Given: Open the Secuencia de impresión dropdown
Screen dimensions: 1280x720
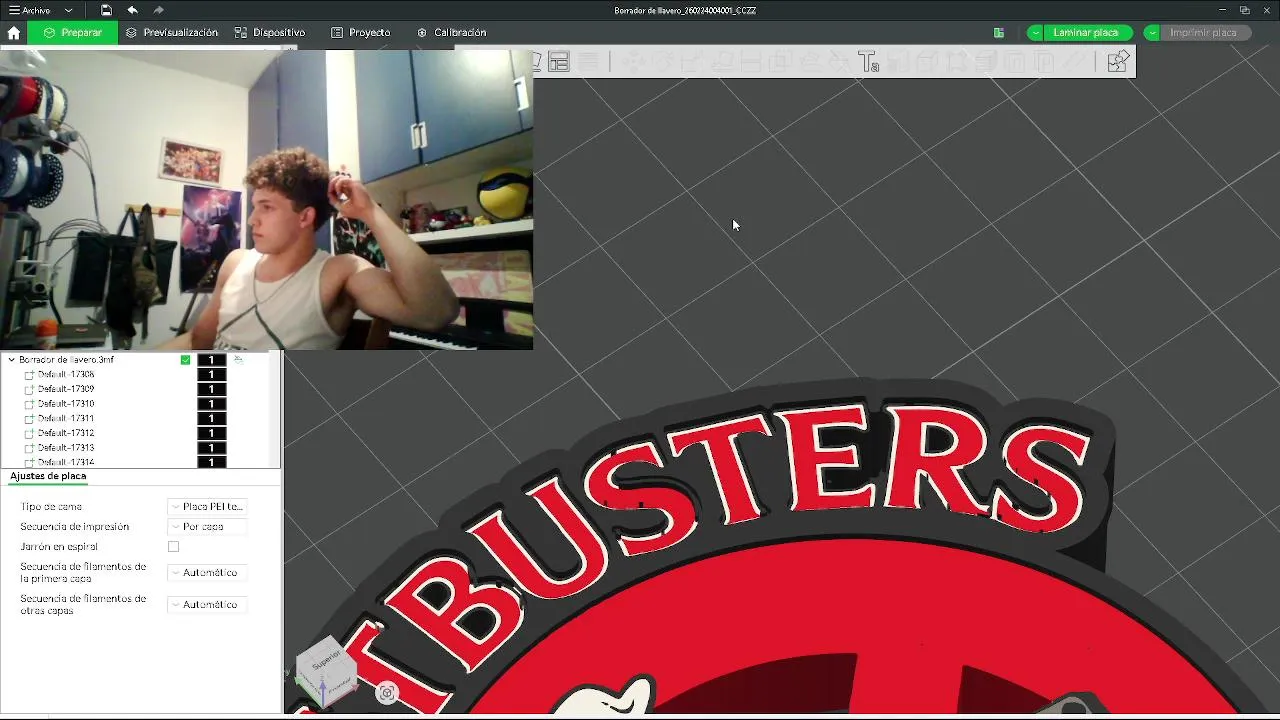Looking at the screenshot, I should click(207, 527).
